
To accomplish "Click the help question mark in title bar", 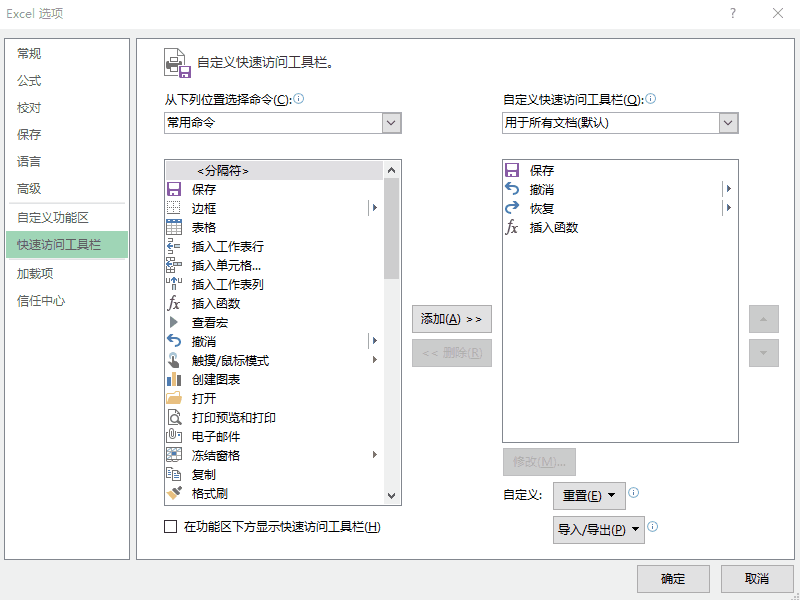I will [733, 13].
